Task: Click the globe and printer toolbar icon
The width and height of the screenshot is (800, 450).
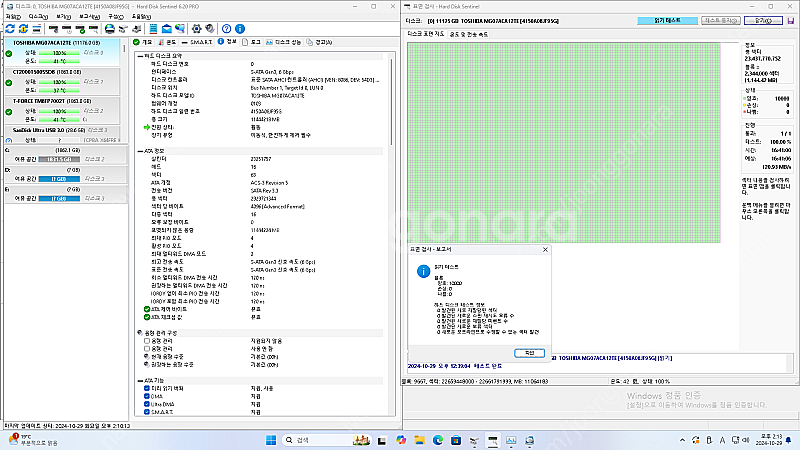Action: (110, 29)
